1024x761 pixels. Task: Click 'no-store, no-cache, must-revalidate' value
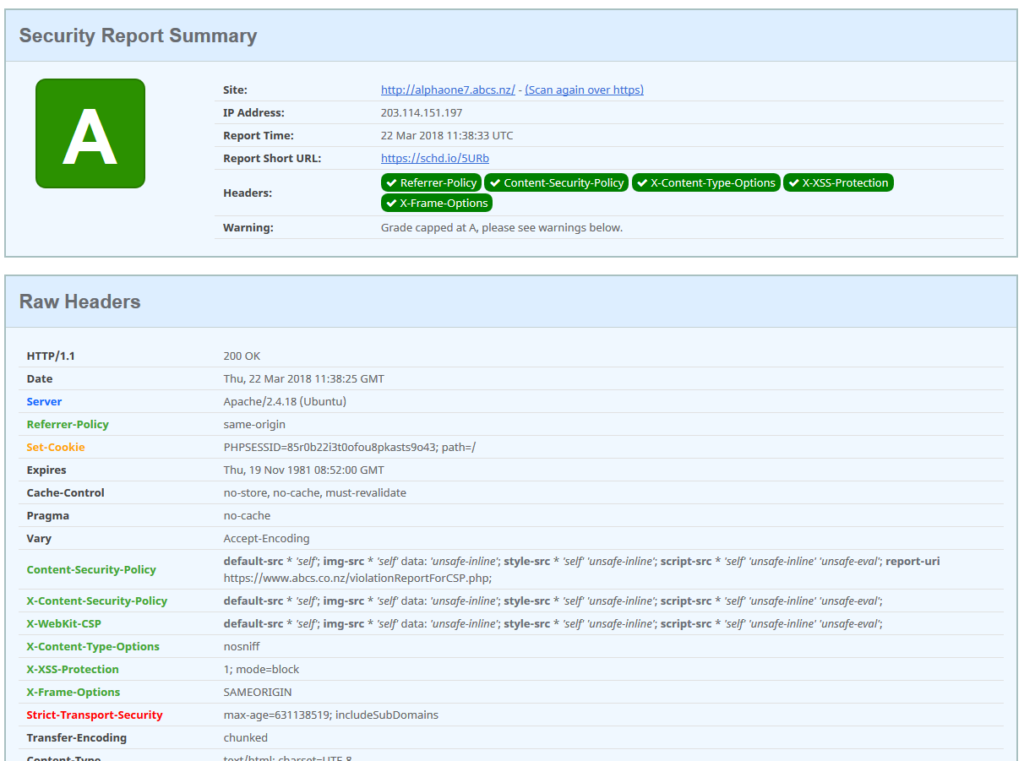tap(315, 493)
